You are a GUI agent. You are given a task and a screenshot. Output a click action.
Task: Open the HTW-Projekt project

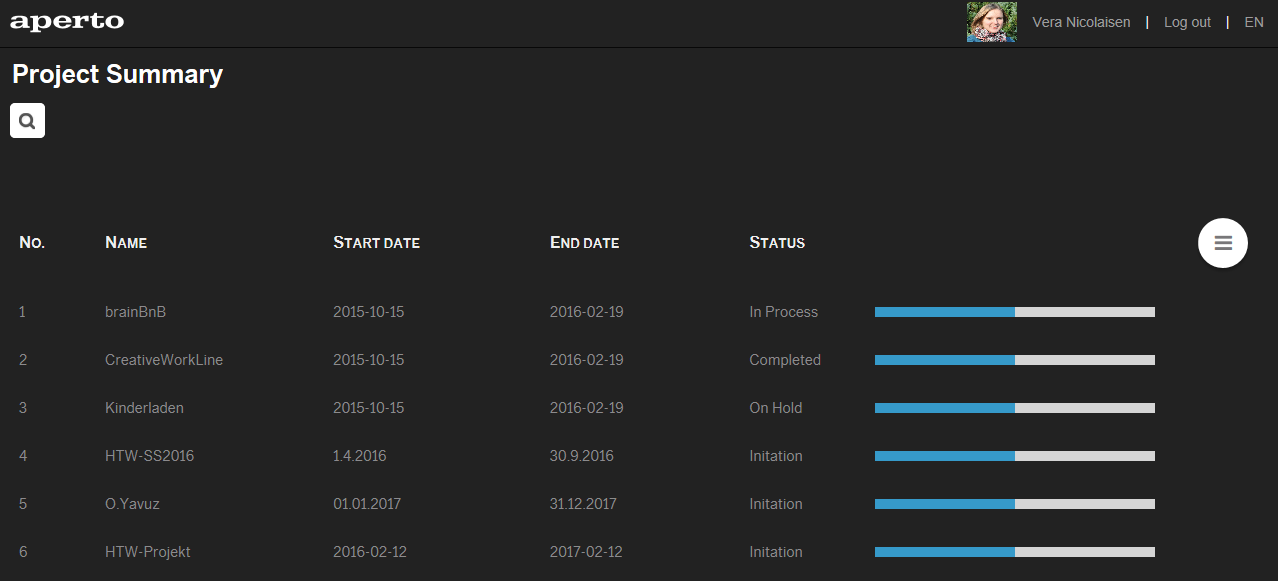[147, 552]
